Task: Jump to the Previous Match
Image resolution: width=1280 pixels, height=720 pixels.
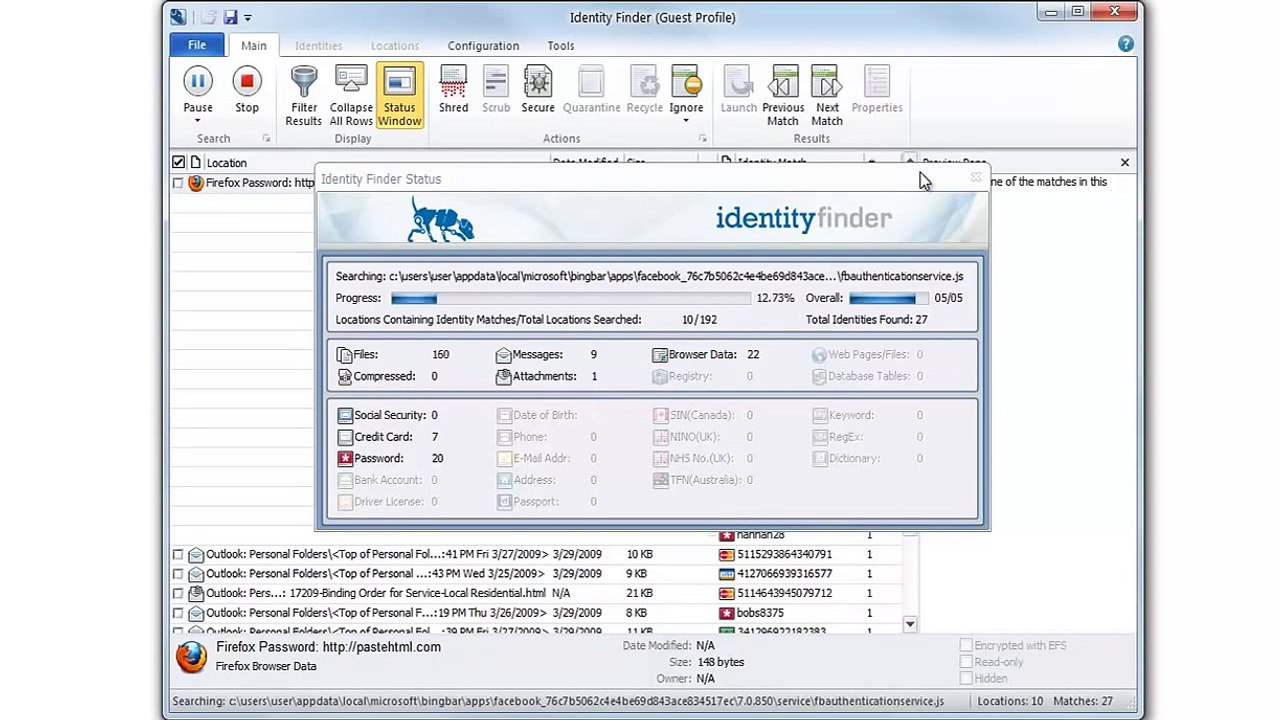Action: [783, 96]
